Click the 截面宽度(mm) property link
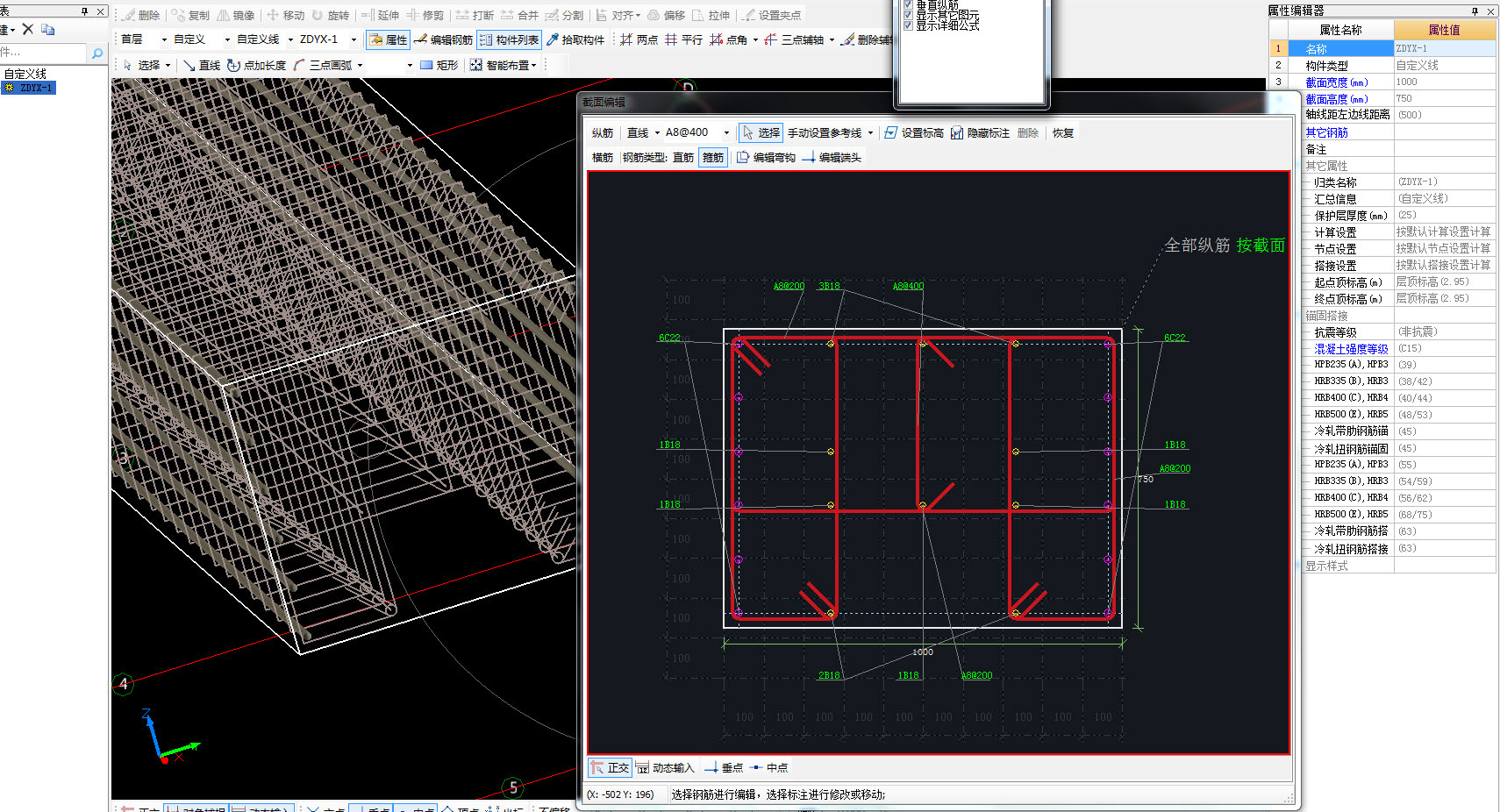The height and width of the screenshot is (812, 1500). [1336, 82]
